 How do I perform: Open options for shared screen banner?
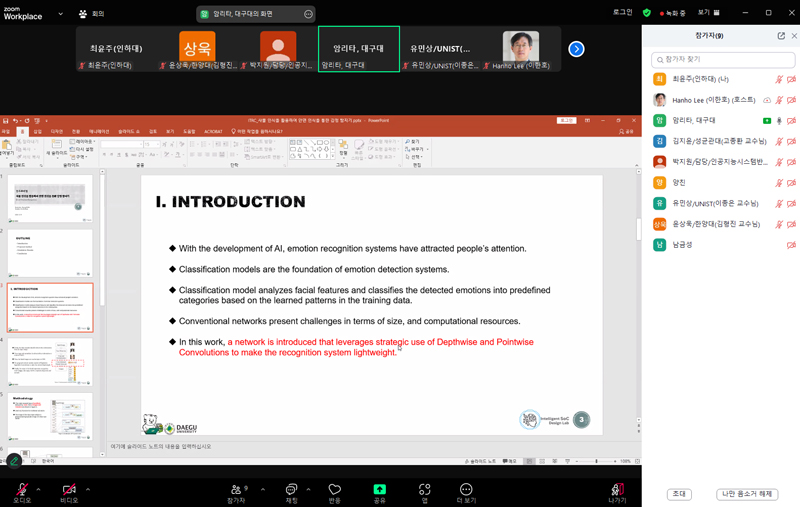[x=308, y=14]
